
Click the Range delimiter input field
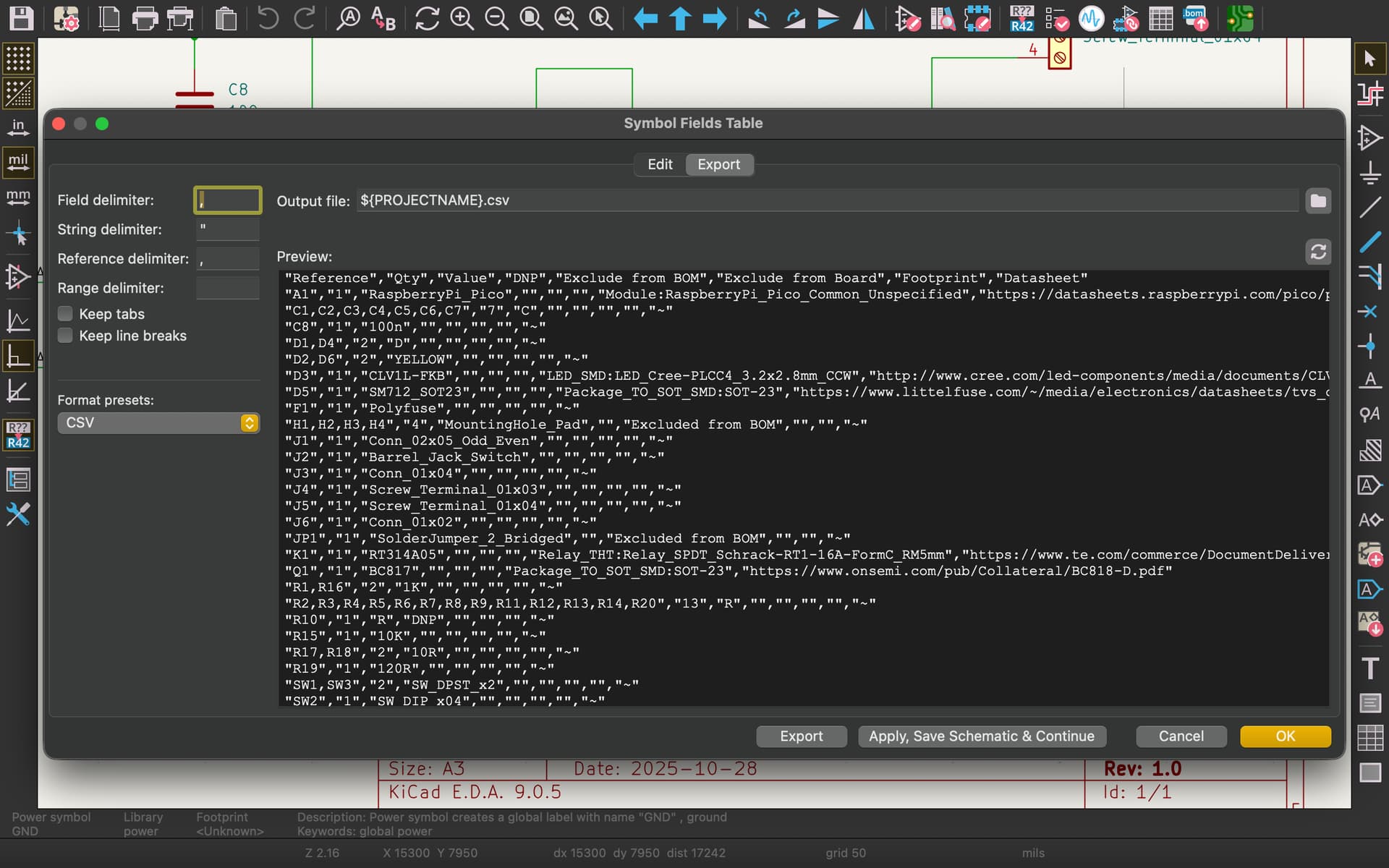point(227,288)
